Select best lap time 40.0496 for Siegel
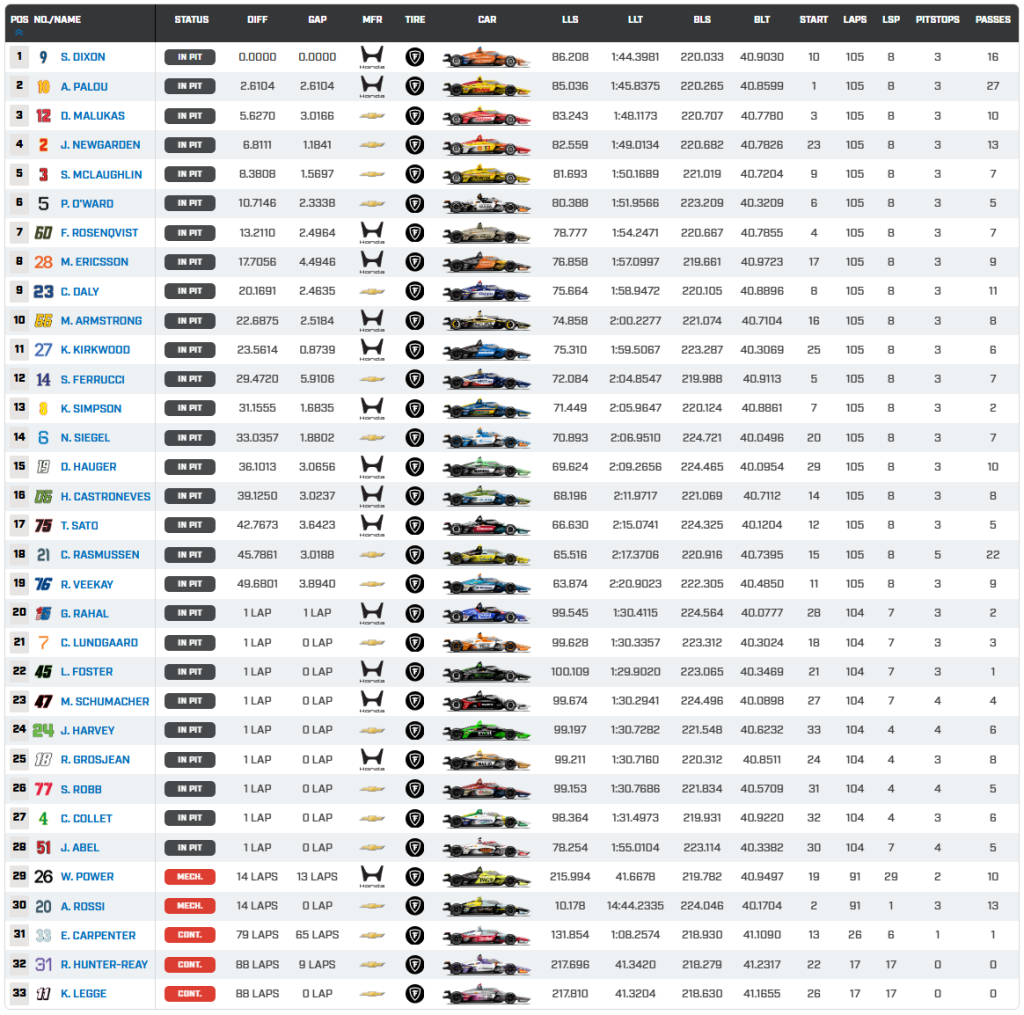 [x=762, y=438]
